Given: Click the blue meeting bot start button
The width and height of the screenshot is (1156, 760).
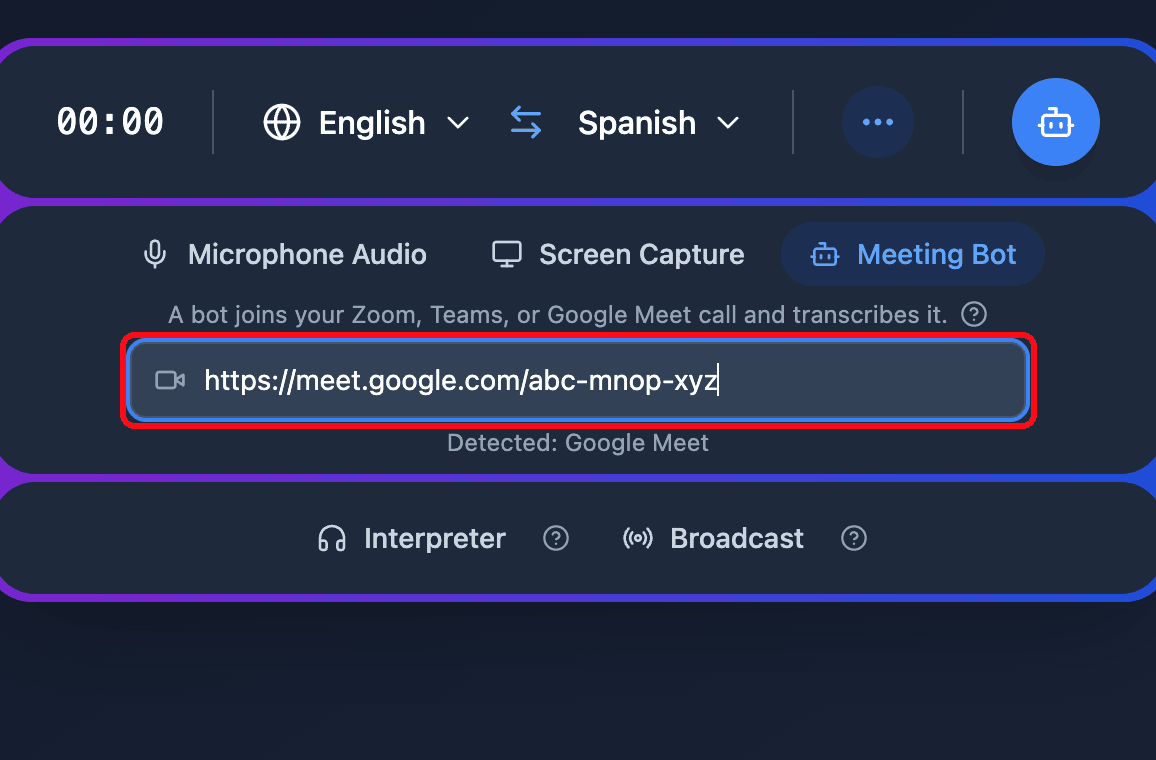Looking at the screenshot, I should 1055,122.
